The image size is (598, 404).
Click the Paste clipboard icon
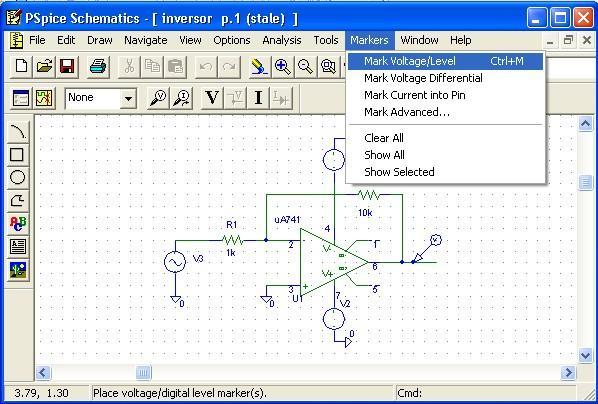[x=175, y=66]
